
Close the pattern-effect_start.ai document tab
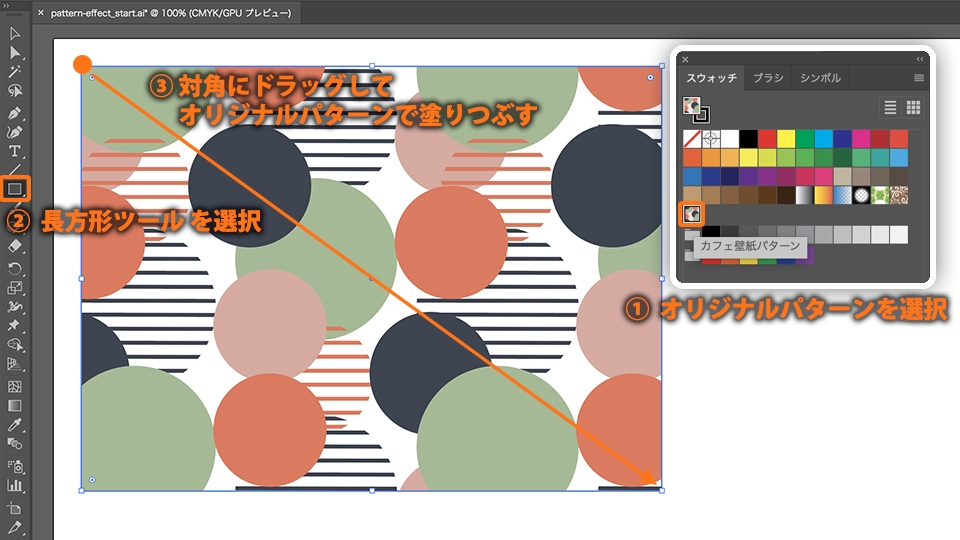click(40, 12)
